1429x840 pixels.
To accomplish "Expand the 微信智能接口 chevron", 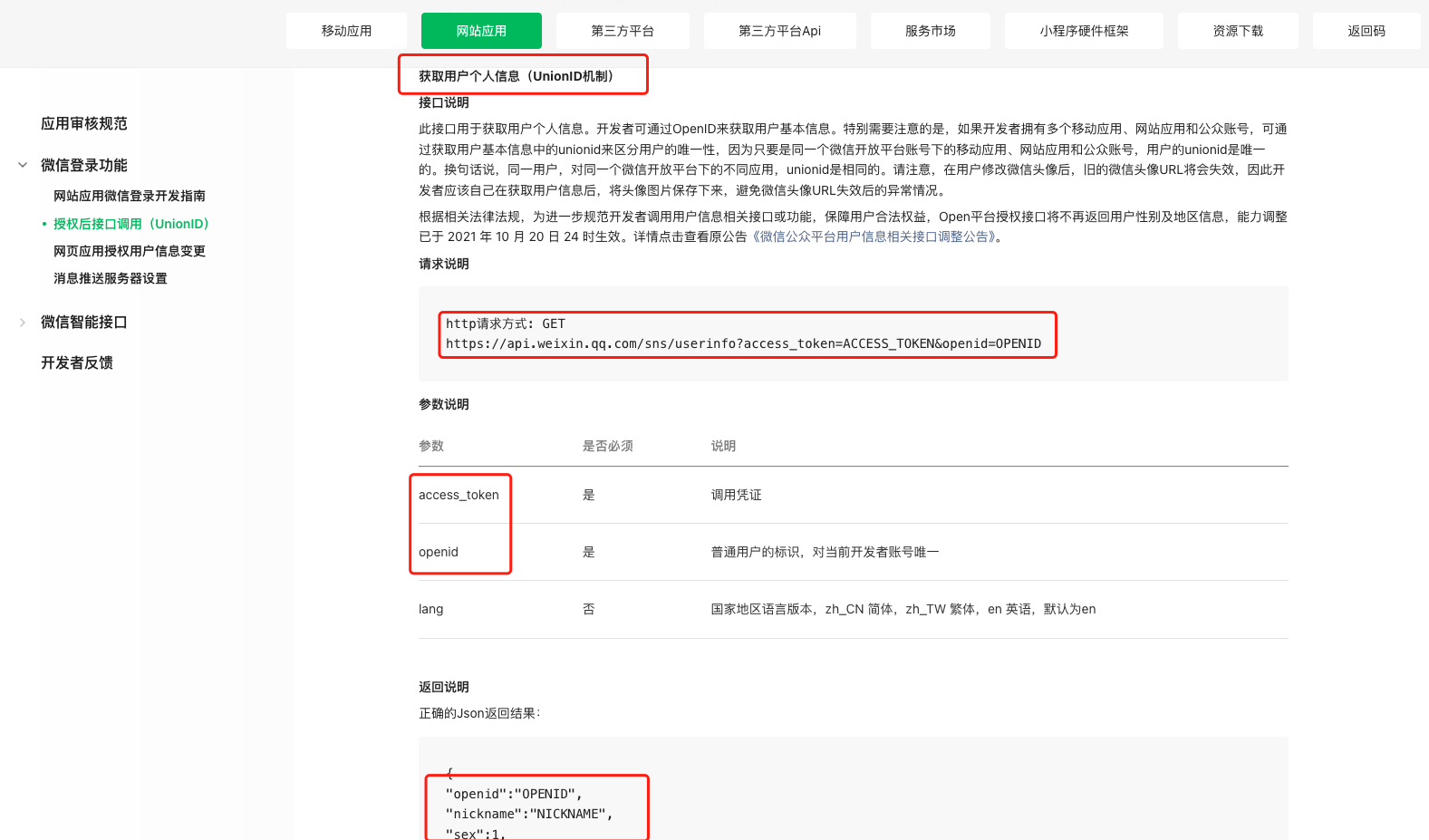I will (23, 322).
